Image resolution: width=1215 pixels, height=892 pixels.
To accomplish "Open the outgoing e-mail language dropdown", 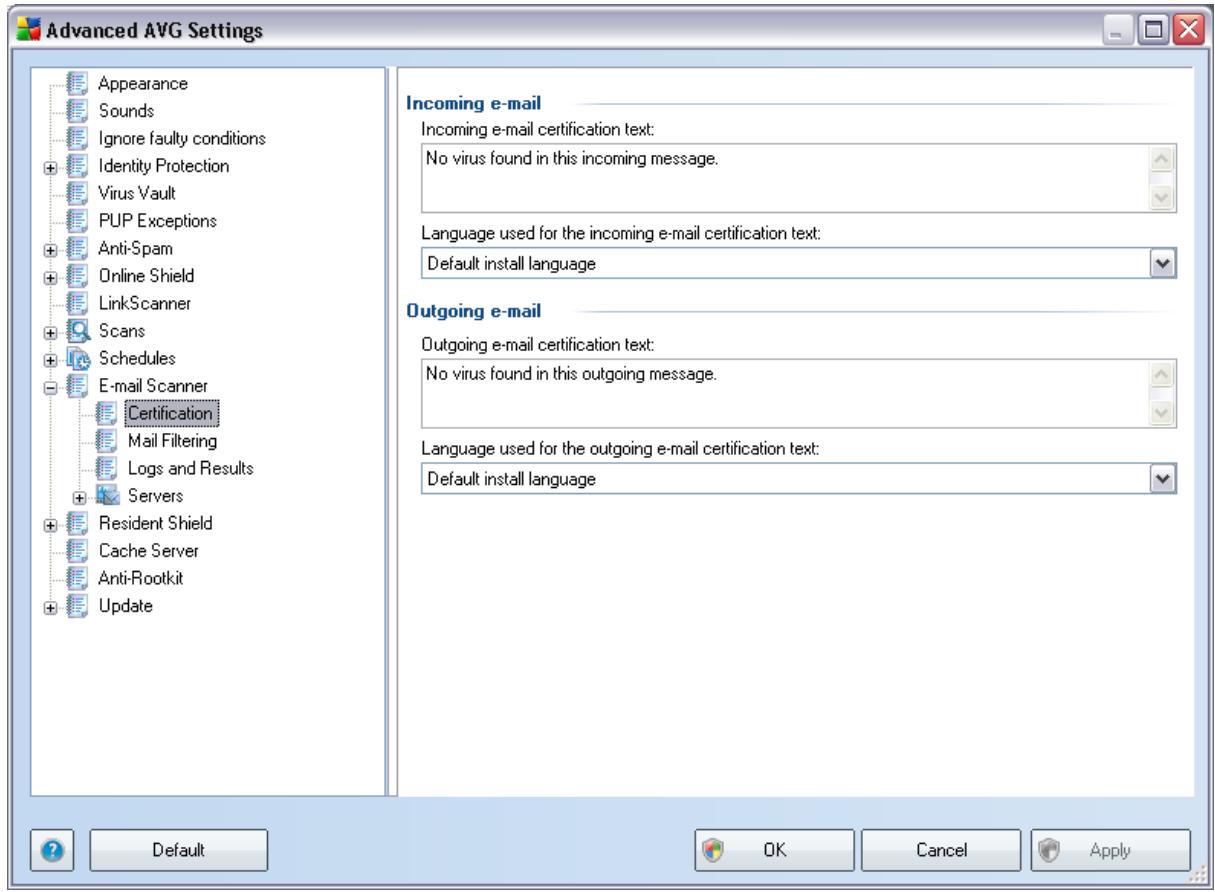I will (1163, 480).
